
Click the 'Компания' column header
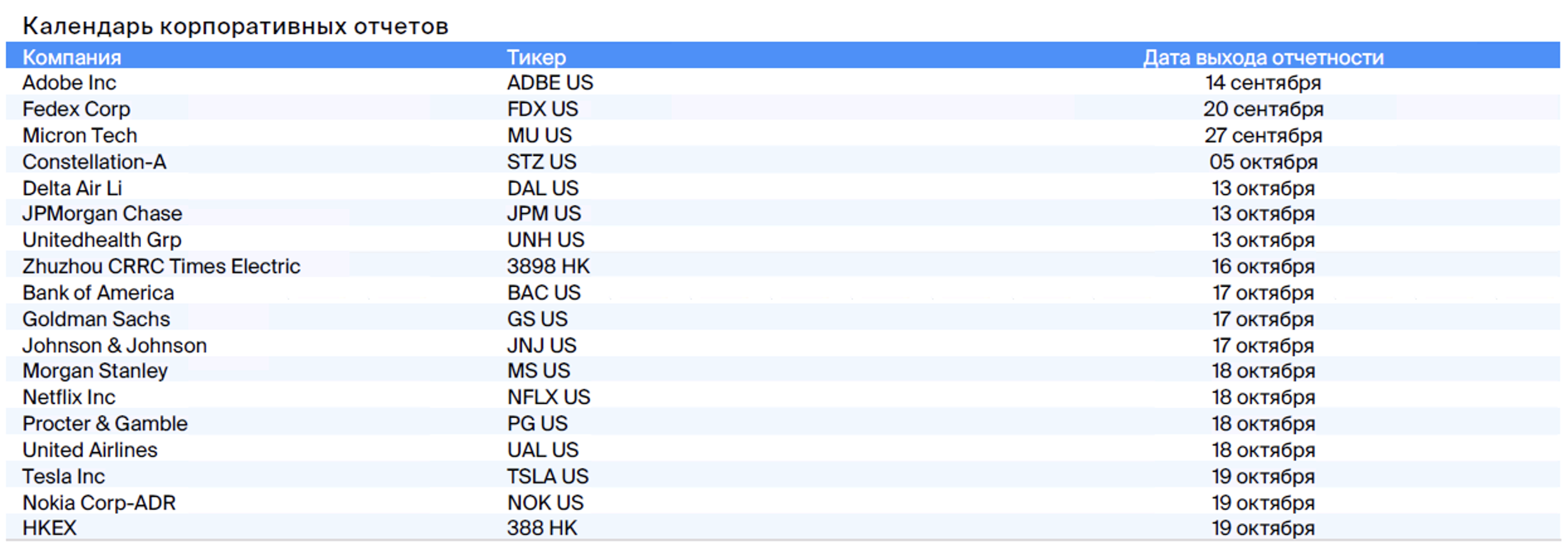pos(72,57)
